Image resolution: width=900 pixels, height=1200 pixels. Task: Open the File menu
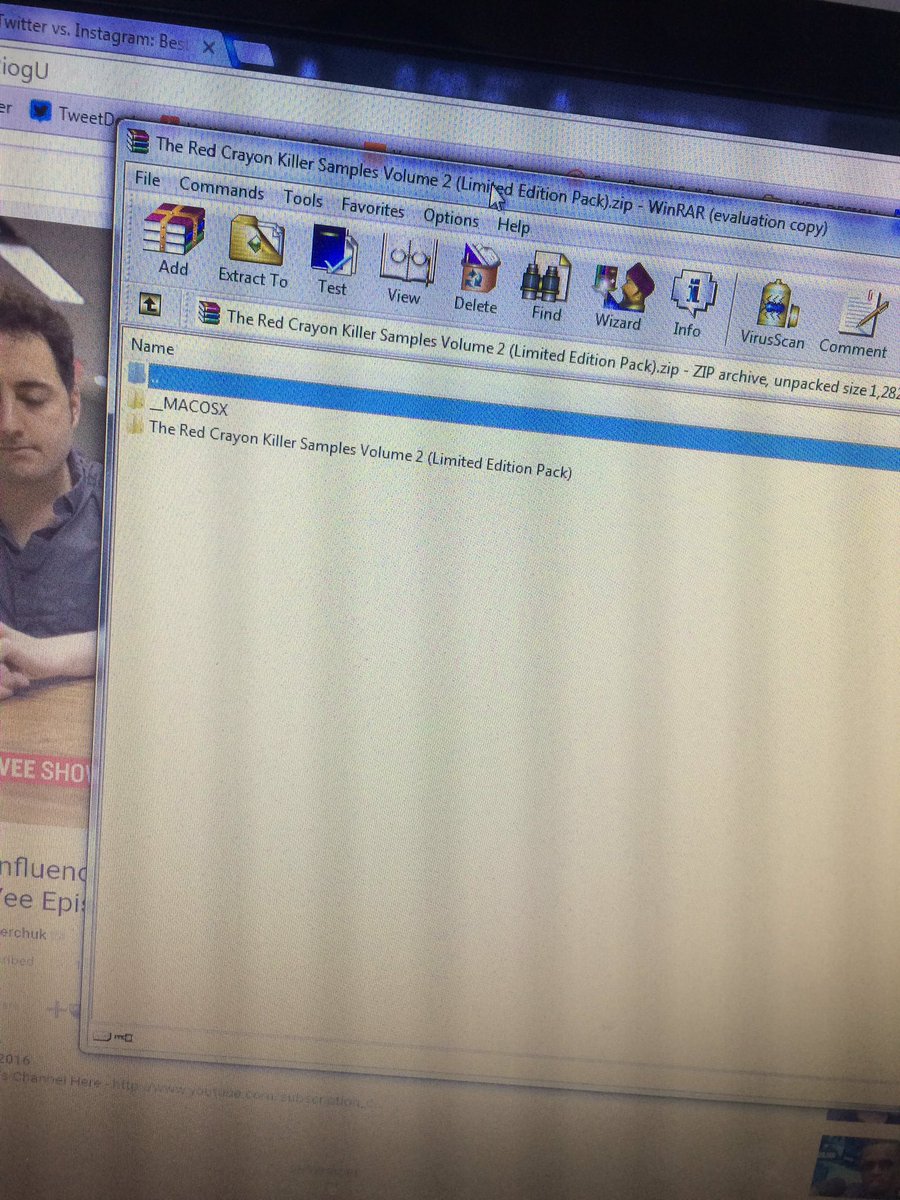pos(147,179)
